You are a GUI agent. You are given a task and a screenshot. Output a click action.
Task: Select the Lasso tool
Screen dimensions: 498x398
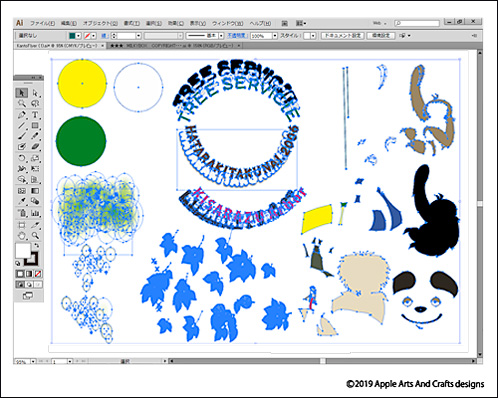click(x=35, y=104)
